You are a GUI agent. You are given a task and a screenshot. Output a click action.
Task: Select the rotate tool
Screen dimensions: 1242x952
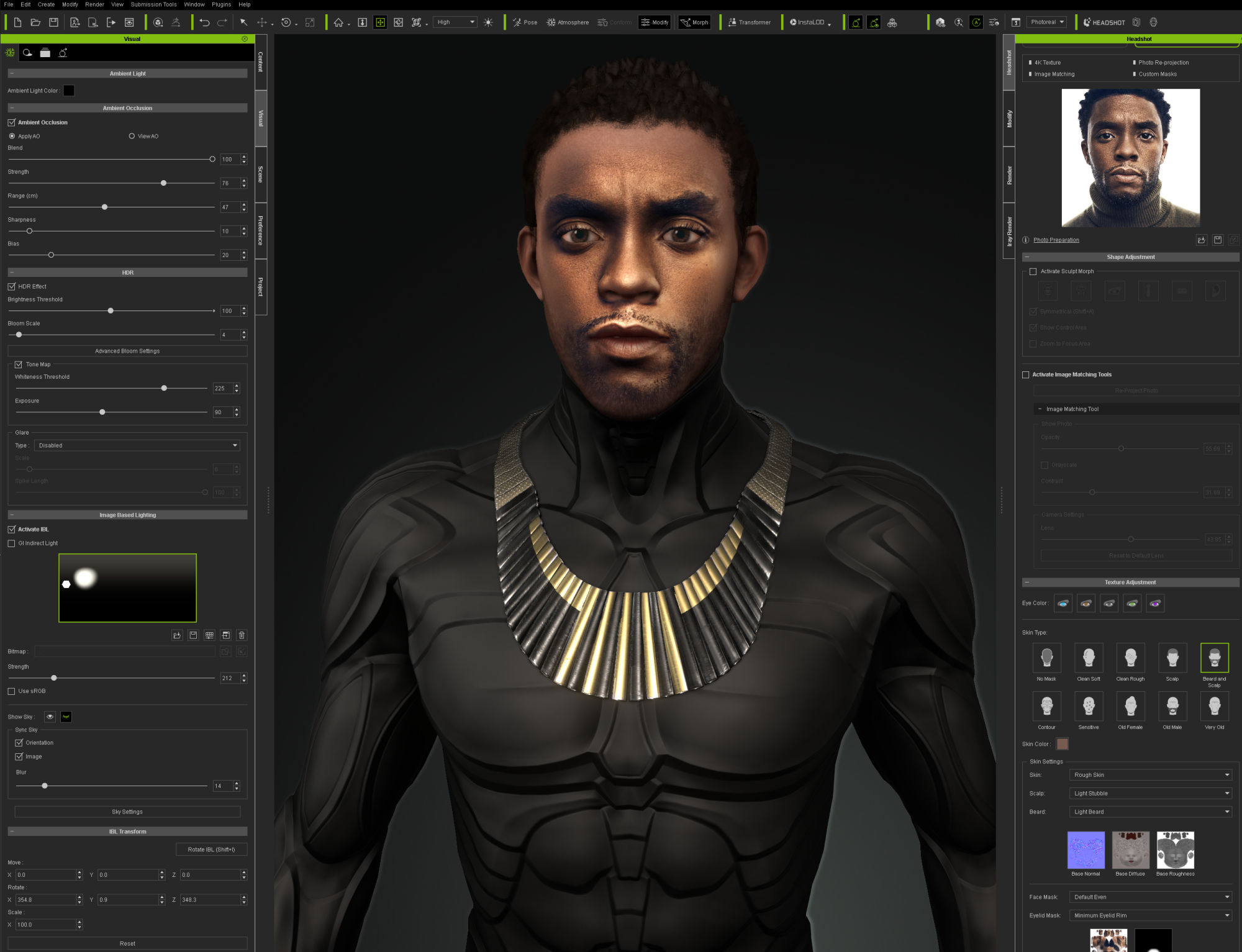pyautogui.click(x=286, y=22)
